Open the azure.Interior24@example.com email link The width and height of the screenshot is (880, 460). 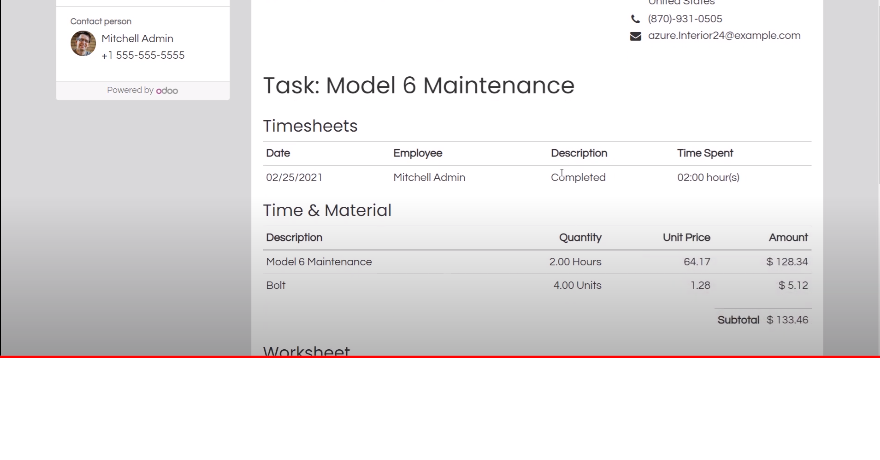[x=723, y=36]
